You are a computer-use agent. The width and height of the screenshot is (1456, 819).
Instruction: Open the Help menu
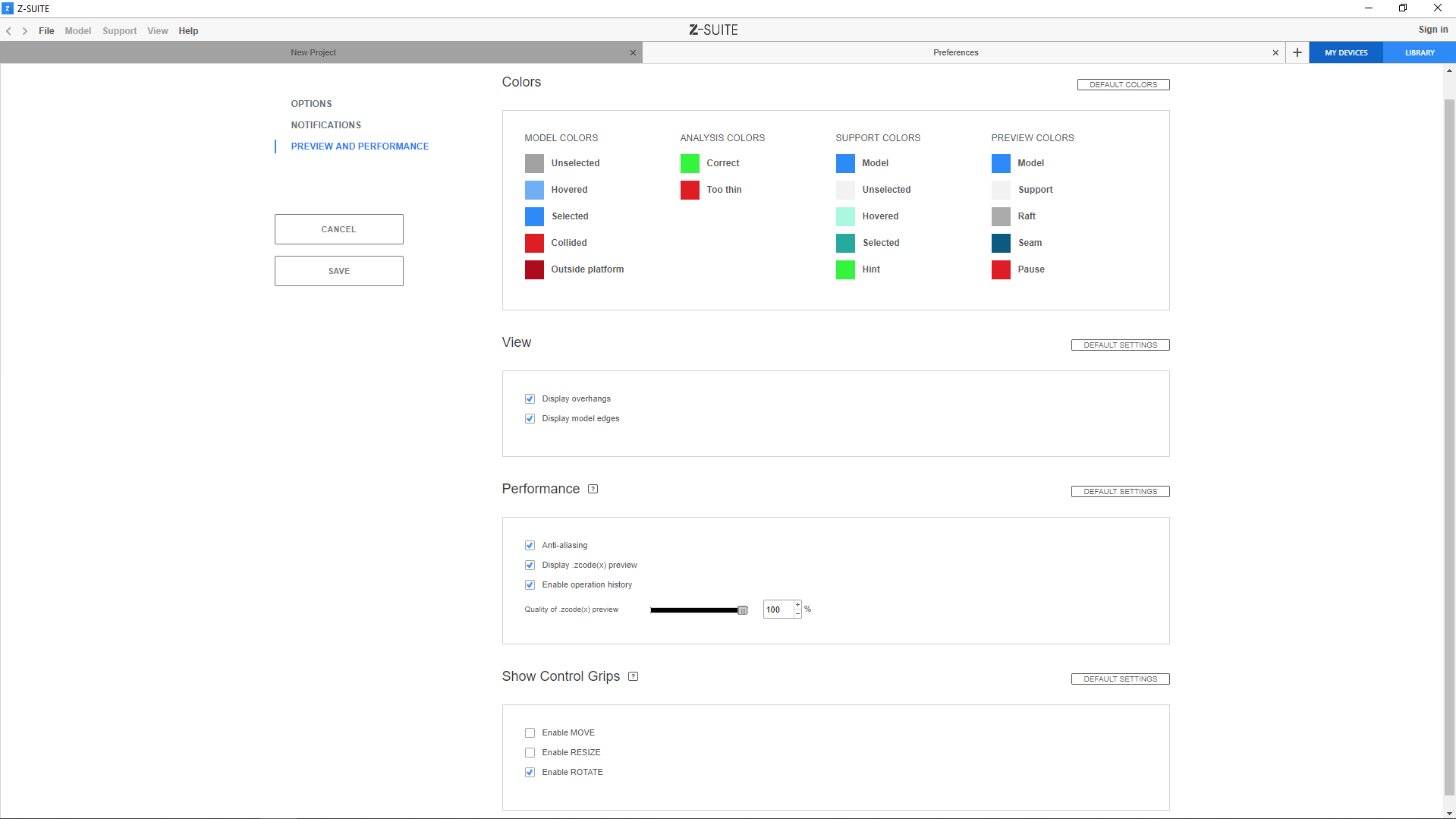point(188,31)
